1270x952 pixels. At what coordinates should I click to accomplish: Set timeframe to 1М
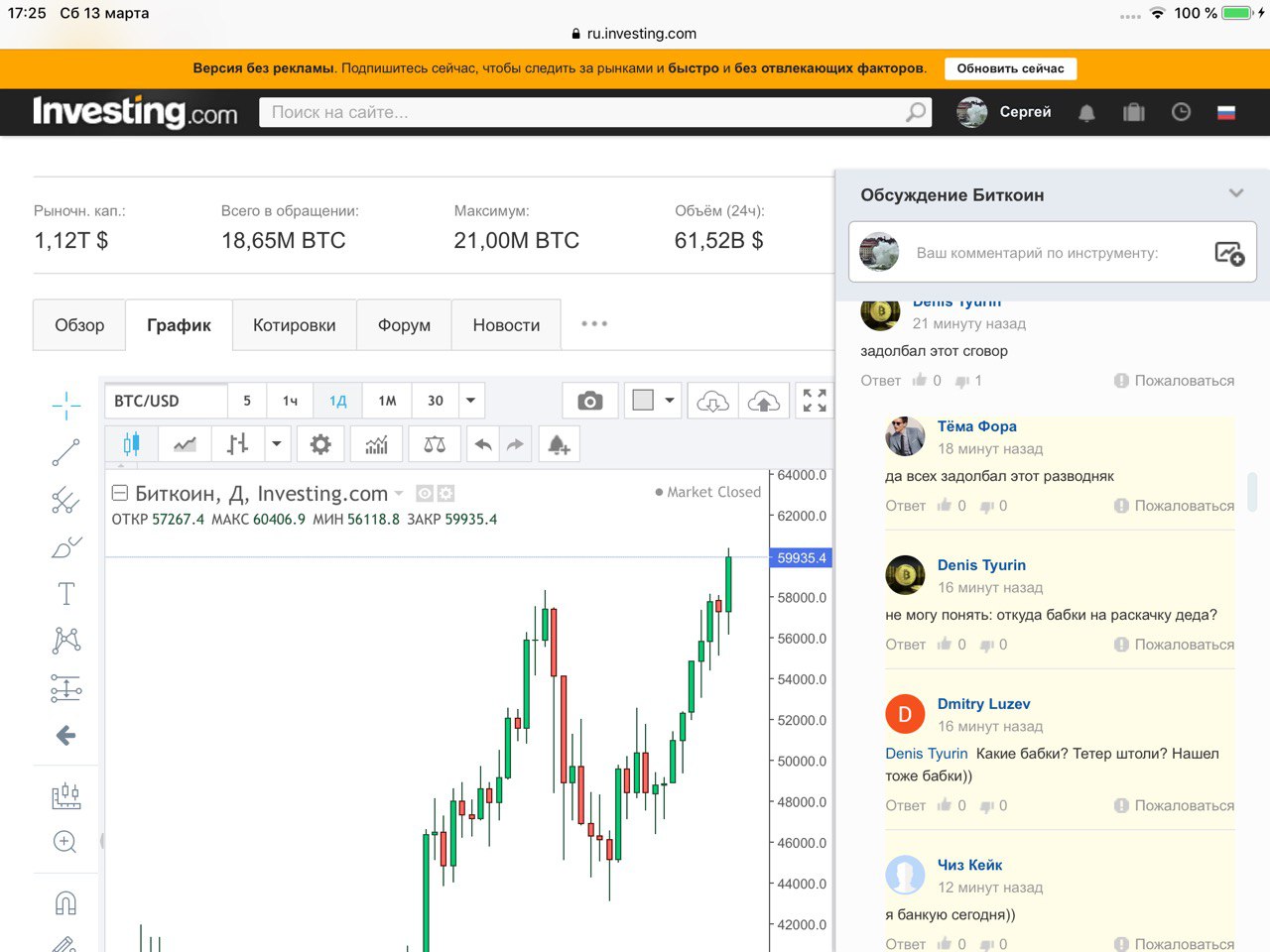point(387,401)
